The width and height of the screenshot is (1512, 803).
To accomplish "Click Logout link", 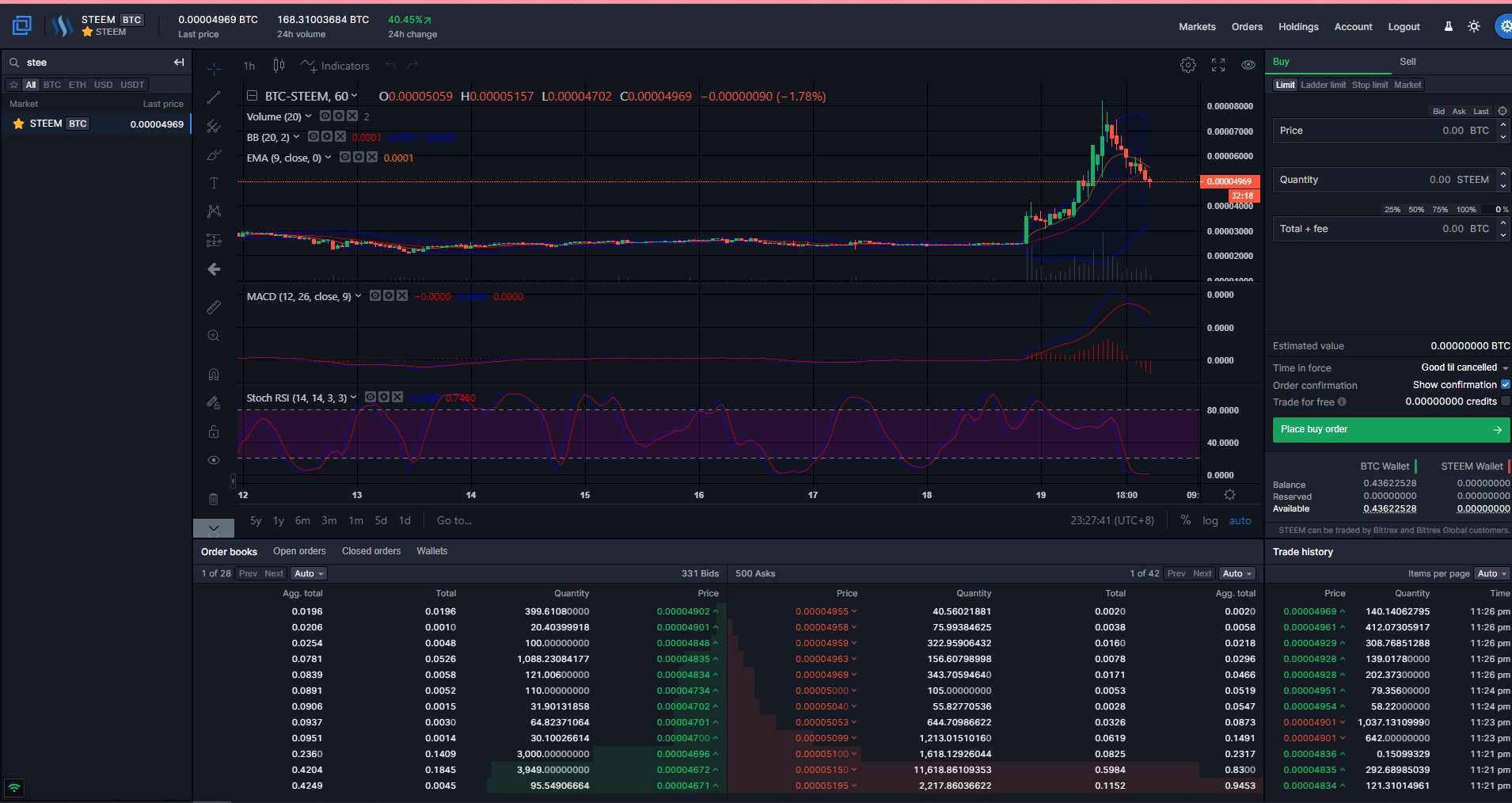I will [1404, 27].
